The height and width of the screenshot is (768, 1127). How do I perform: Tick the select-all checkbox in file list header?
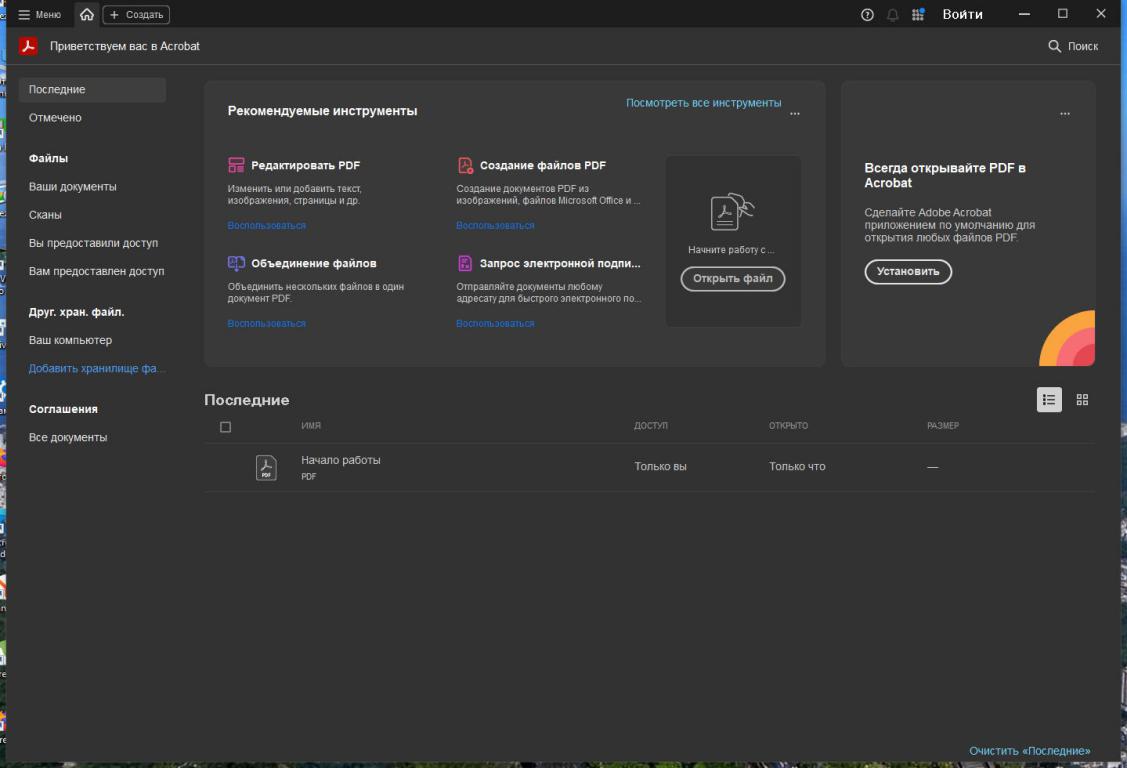(x=225, y=427)
